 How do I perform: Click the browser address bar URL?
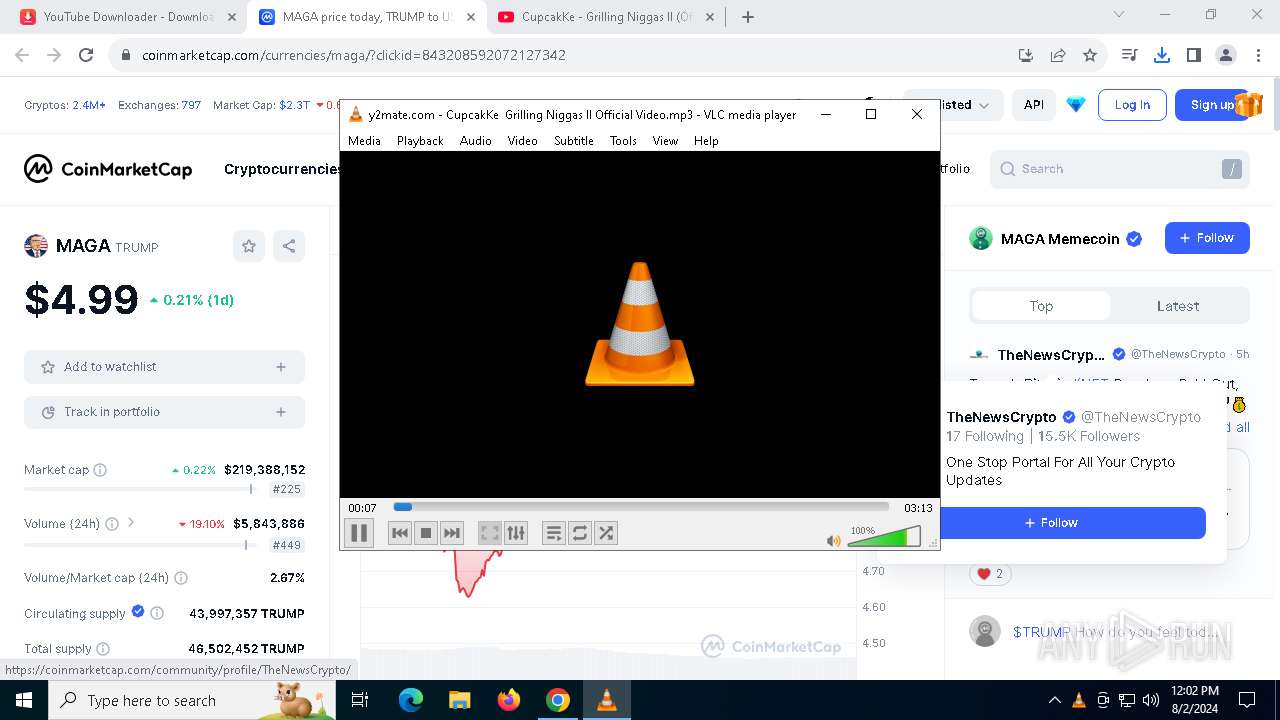pyautogui.click(x=354, y=55)
